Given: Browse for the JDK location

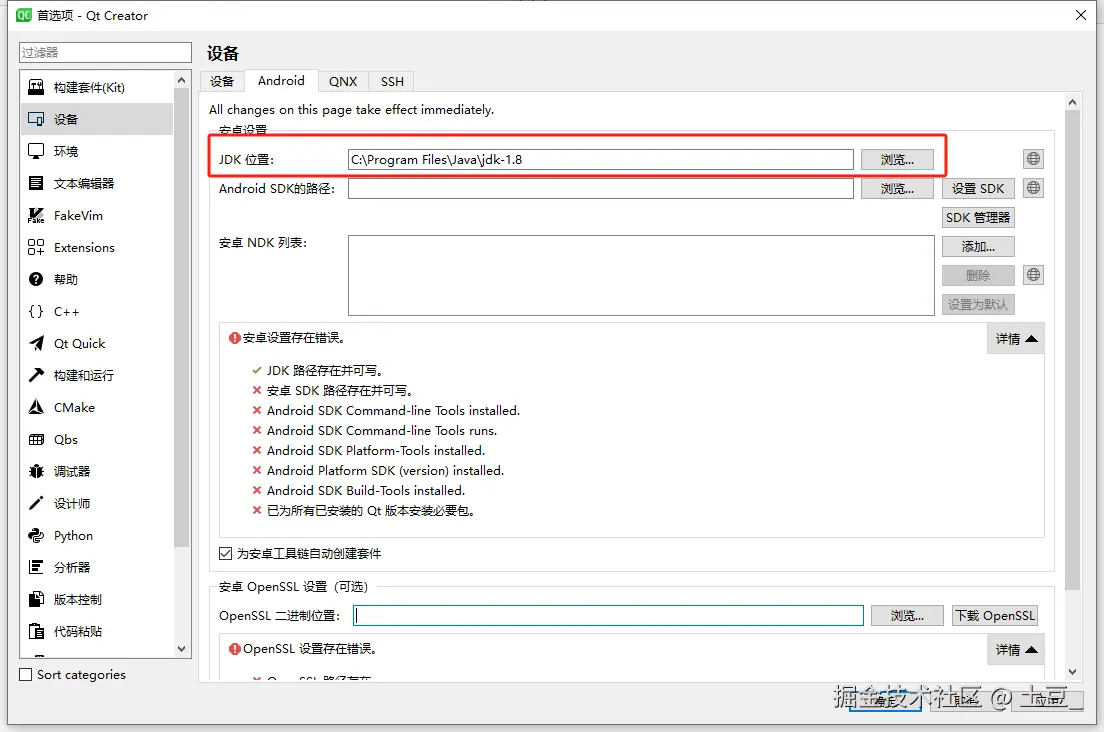Looking at the screenshot, I should point(897,160).
